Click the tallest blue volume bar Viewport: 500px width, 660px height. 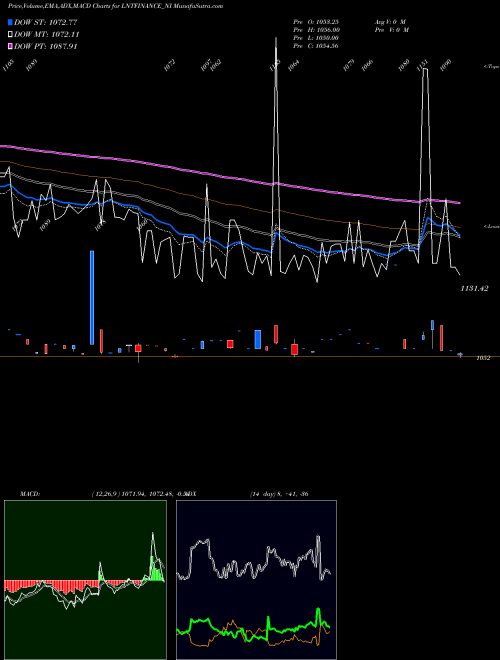(92, 298)
